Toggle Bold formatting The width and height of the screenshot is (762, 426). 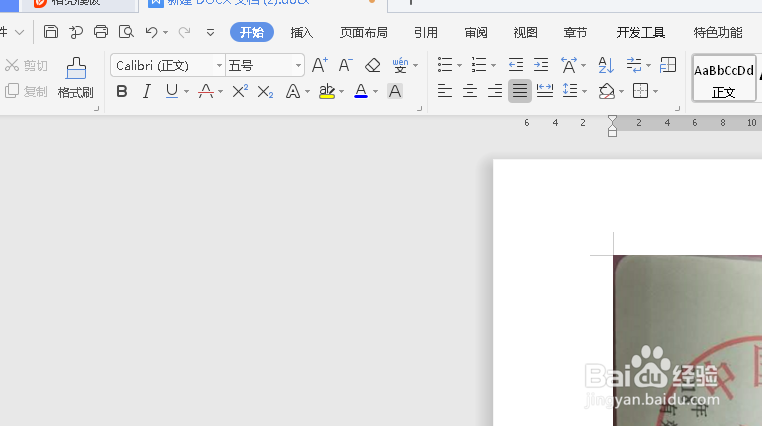click(122, 91)
